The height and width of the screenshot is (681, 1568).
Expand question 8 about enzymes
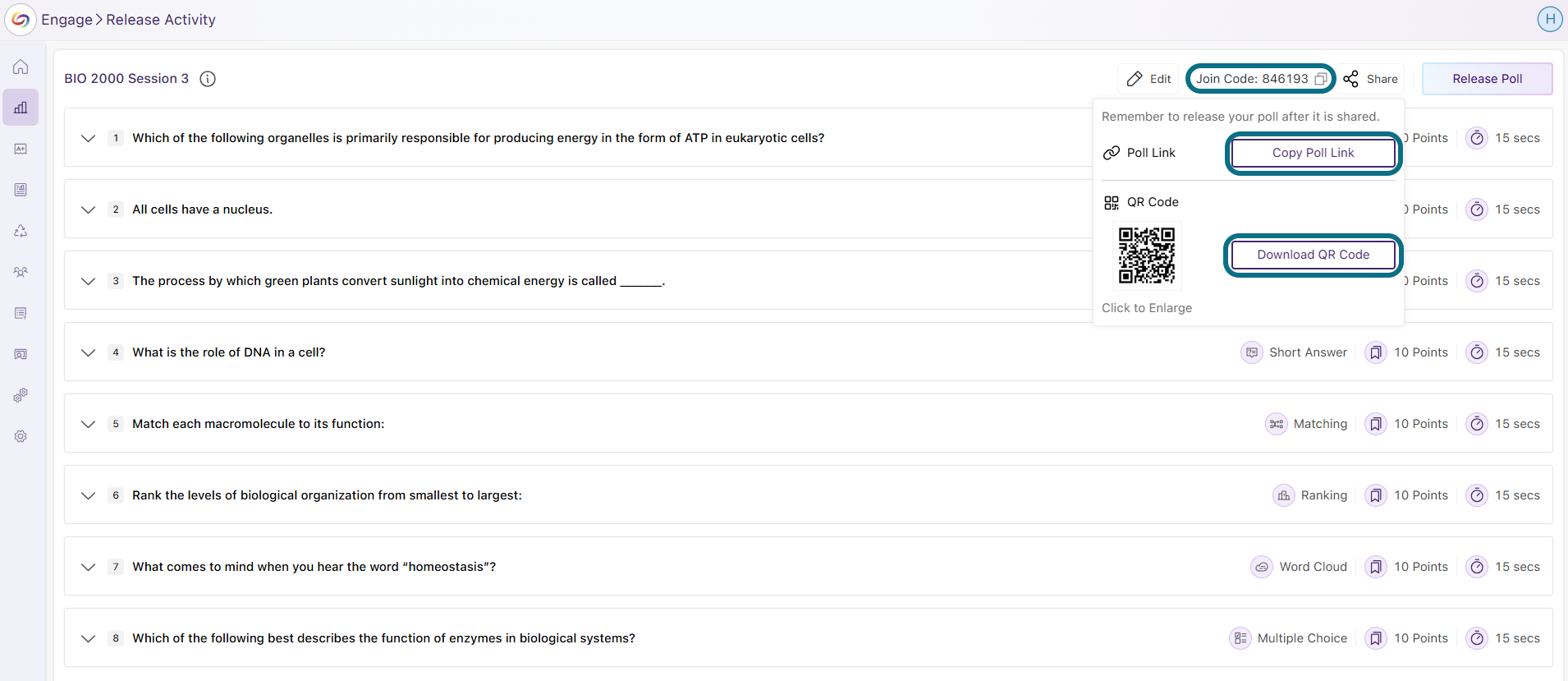coord(89,638)
